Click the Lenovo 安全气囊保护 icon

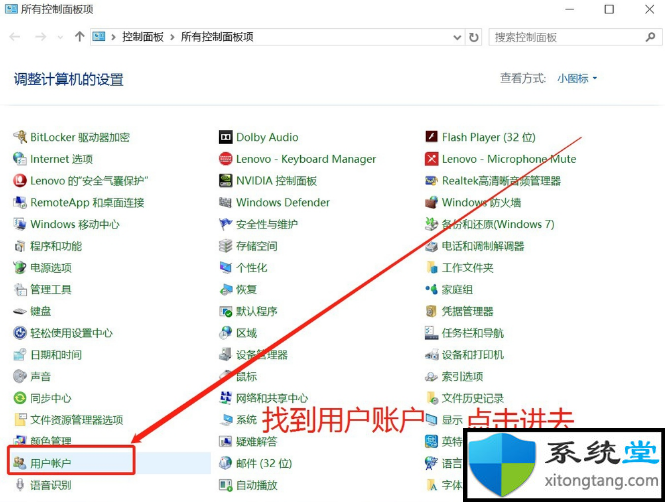click(20, 181)
